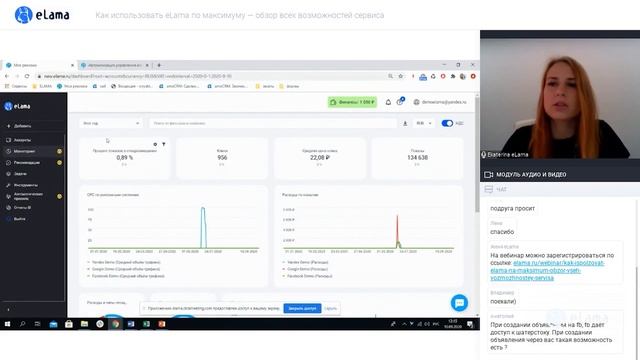This screenshot has width=640, height=360.
Task: Open the Windows Start menu
Action: click(7, 324)
